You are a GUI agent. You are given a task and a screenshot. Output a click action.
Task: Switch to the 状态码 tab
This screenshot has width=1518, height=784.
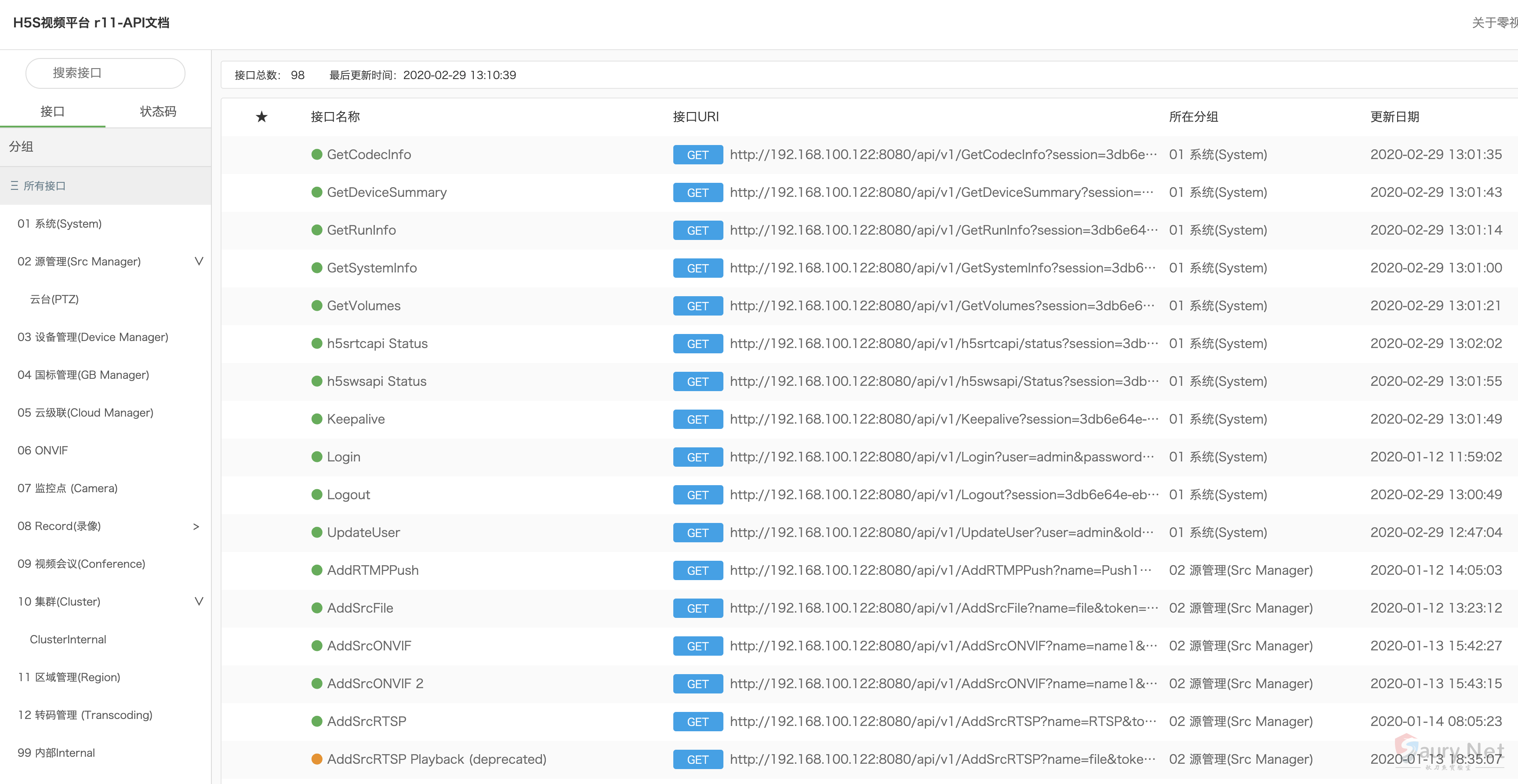click(158, 111)
